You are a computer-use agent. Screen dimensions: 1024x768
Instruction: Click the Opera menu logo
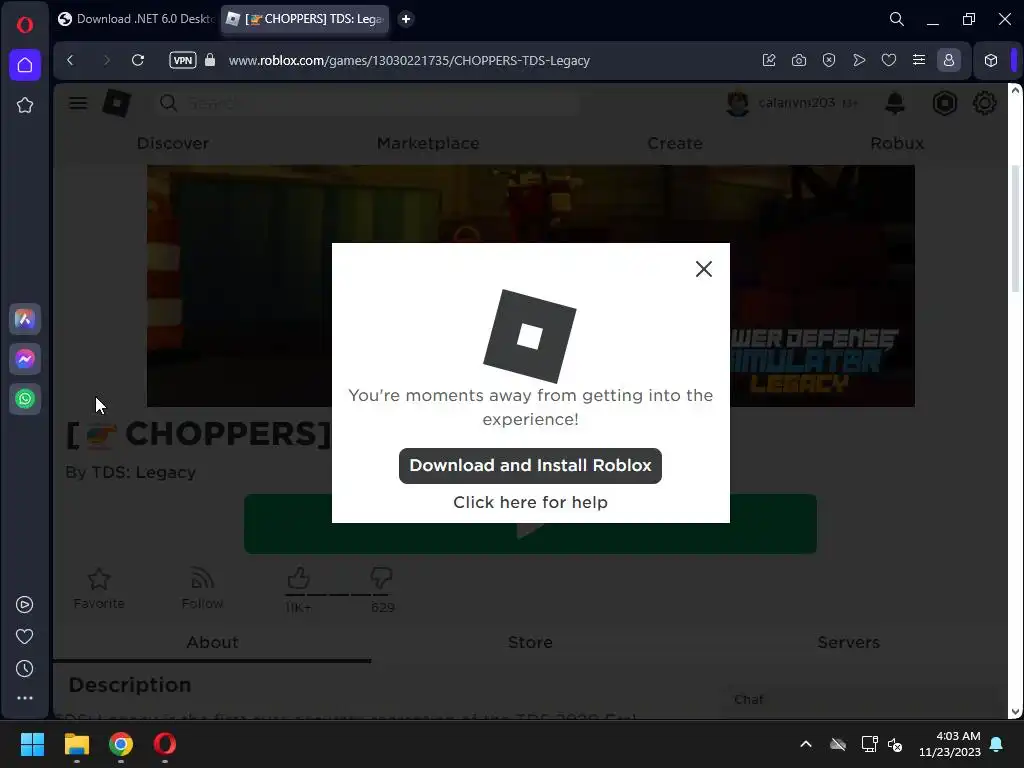[25, 25]
